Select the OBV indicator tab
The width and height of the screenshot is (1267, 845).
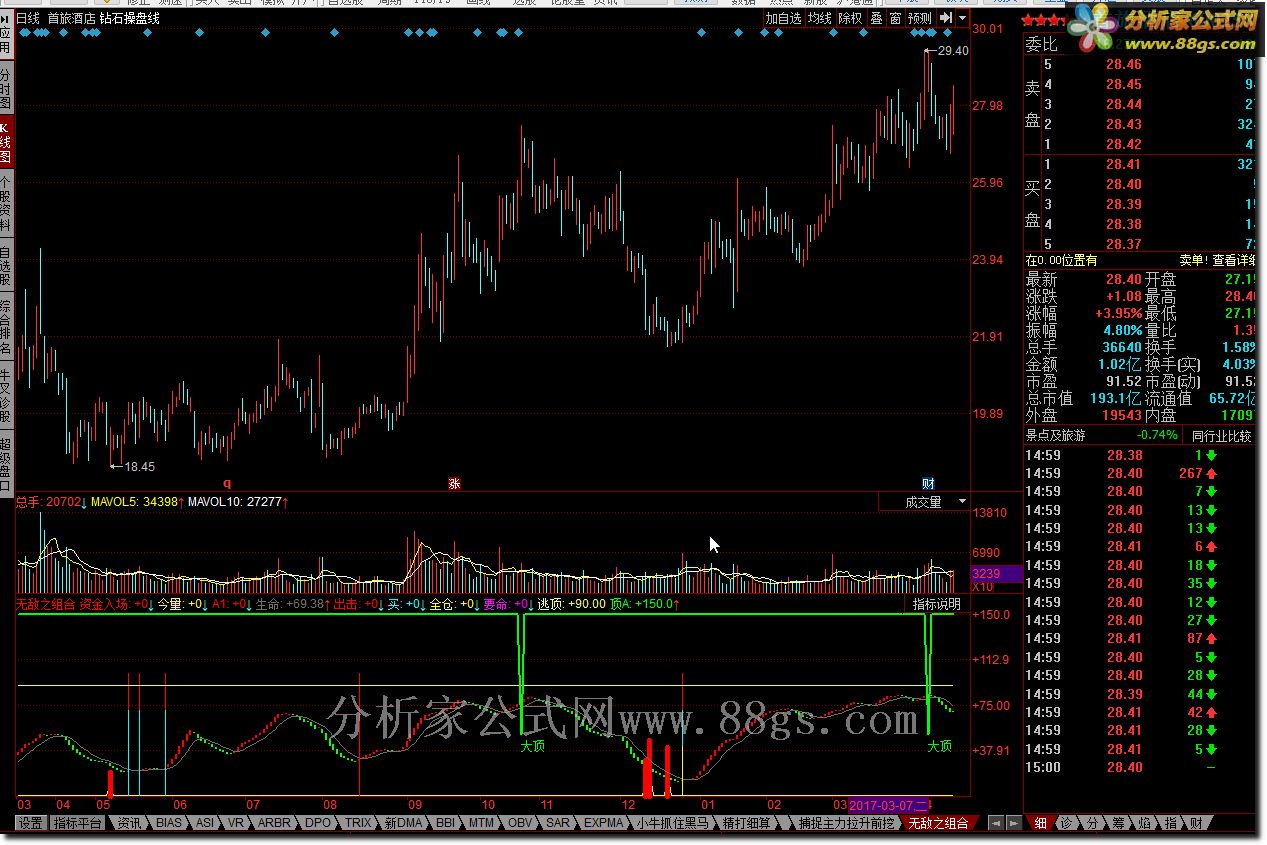pos(520,823)
